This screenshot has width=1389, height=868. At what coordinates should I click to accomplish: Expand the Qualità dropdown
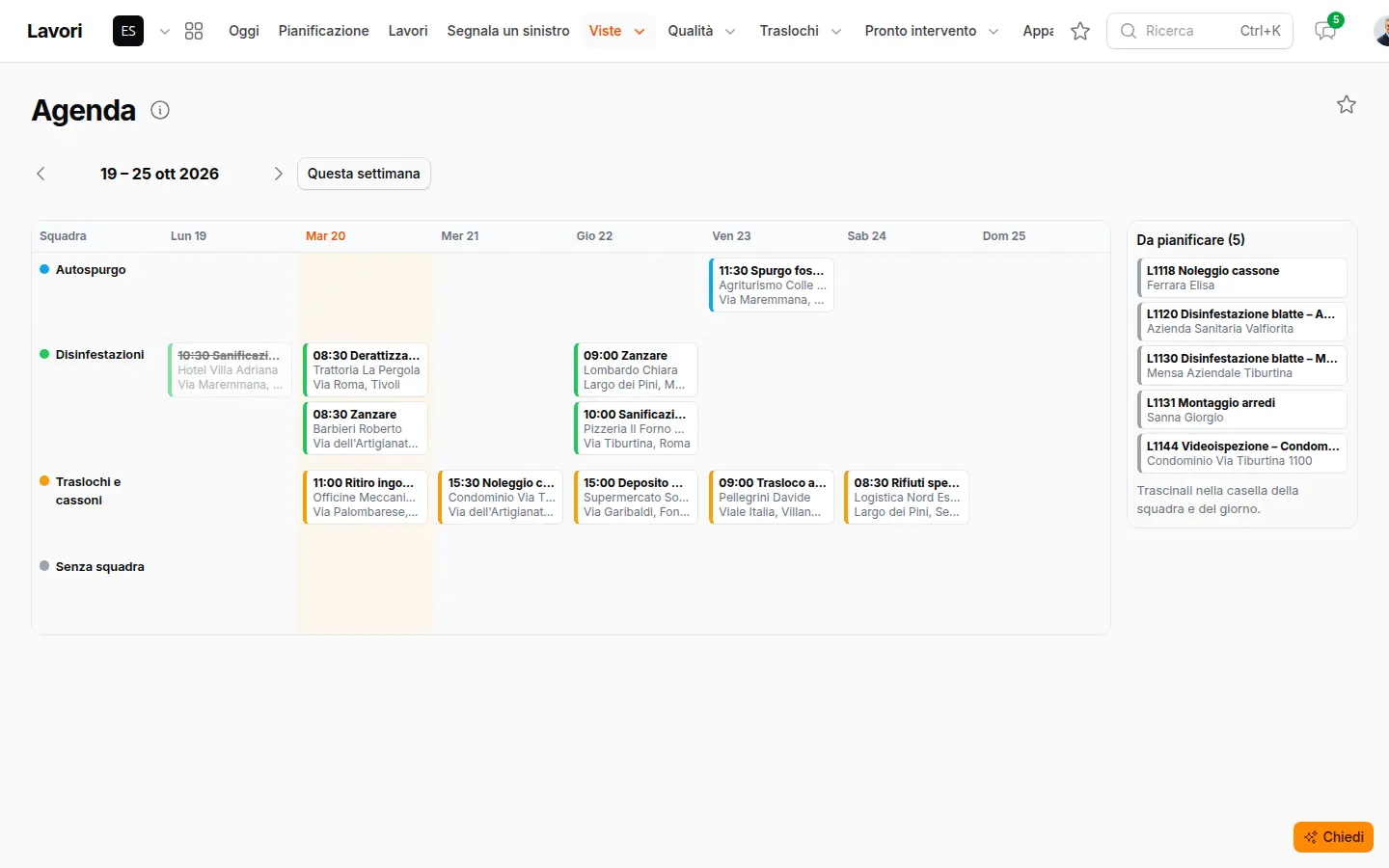pyautogui.click(x=702, y=31)
